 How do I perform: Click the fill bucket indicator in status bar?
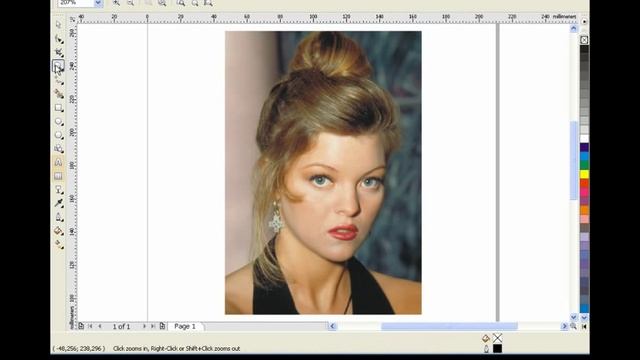click(486, 338)
